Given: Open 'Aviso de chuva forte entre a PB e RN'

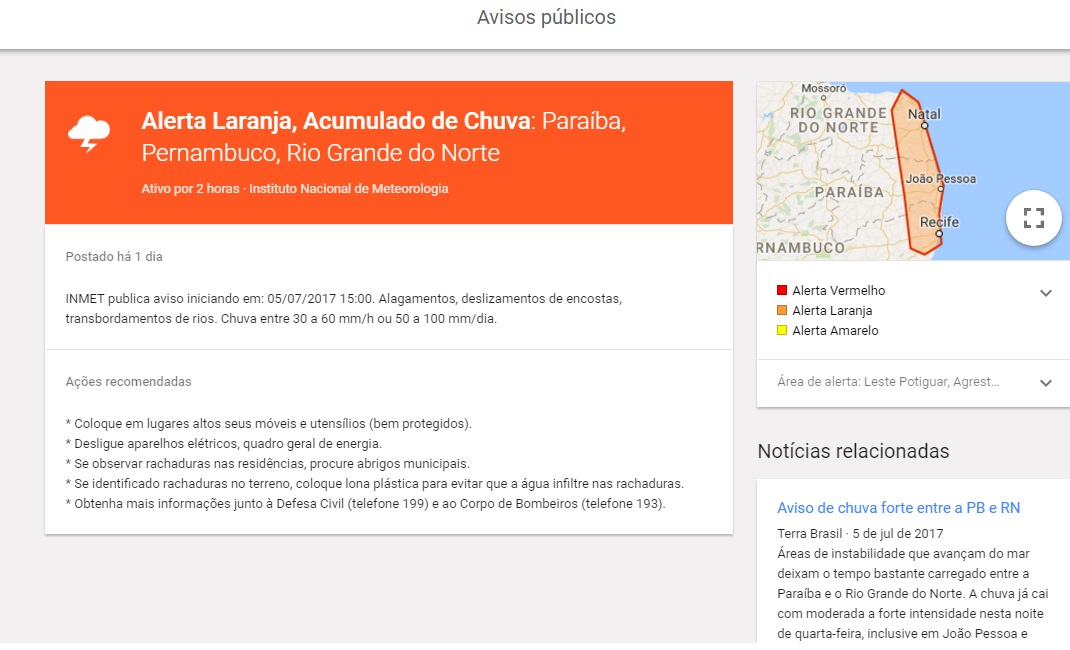Looking at the screenshot, I should pos(898,508).
